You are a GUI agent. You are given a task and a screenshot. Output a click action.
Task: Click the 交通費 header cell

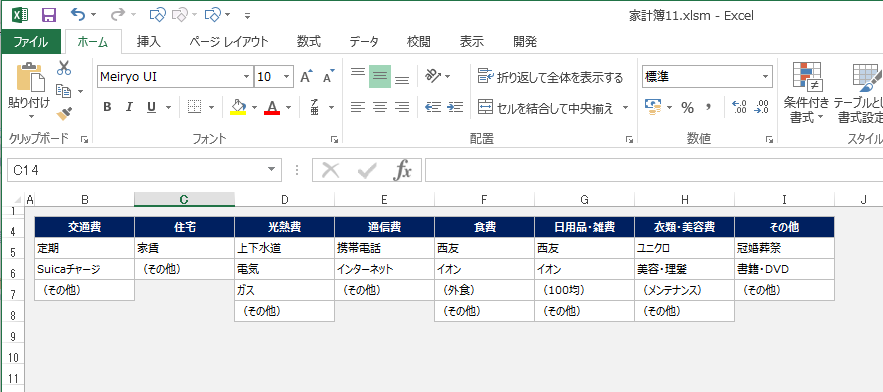[84, 227]
